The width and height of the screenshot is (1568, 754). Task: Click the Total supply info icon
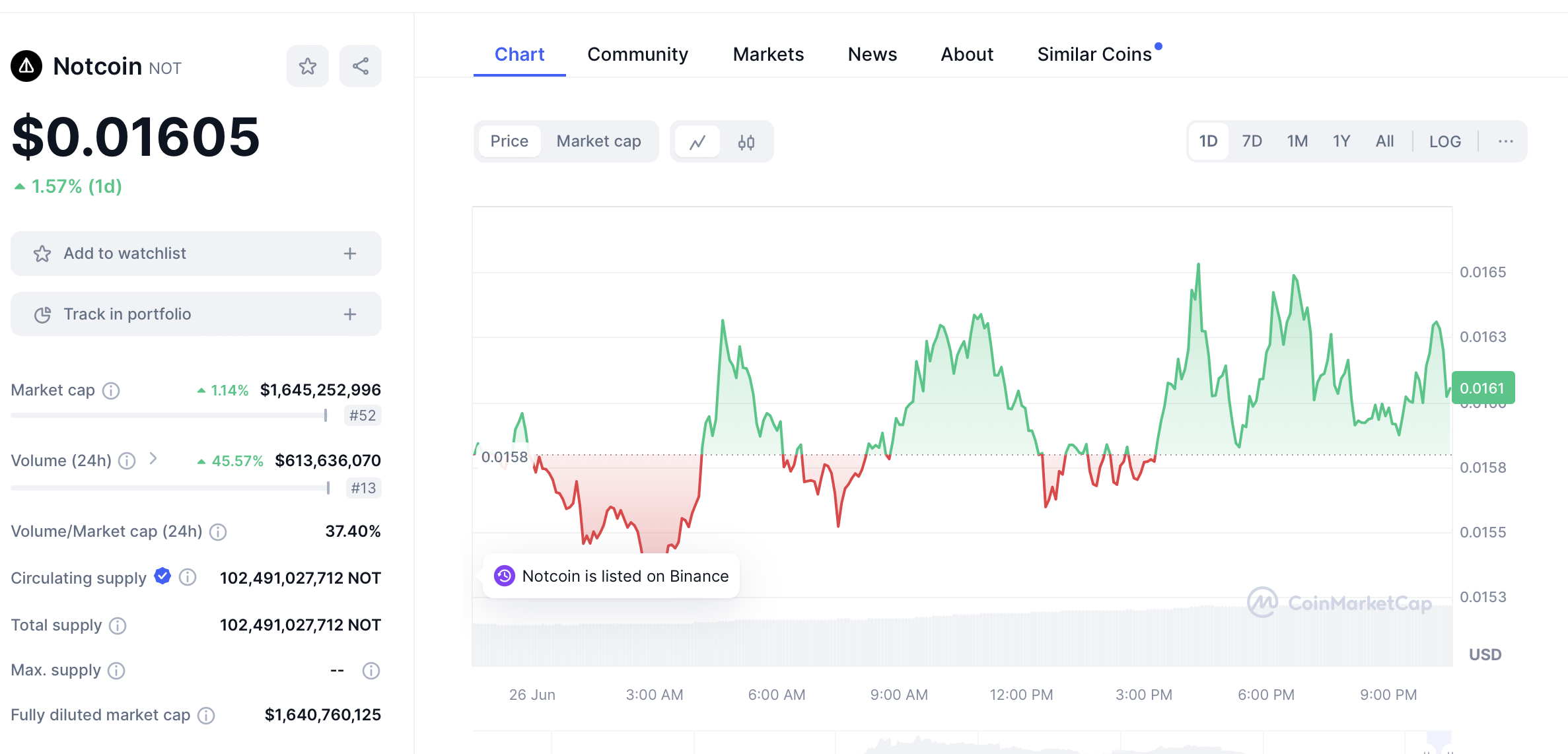click(x=118, y=625)
